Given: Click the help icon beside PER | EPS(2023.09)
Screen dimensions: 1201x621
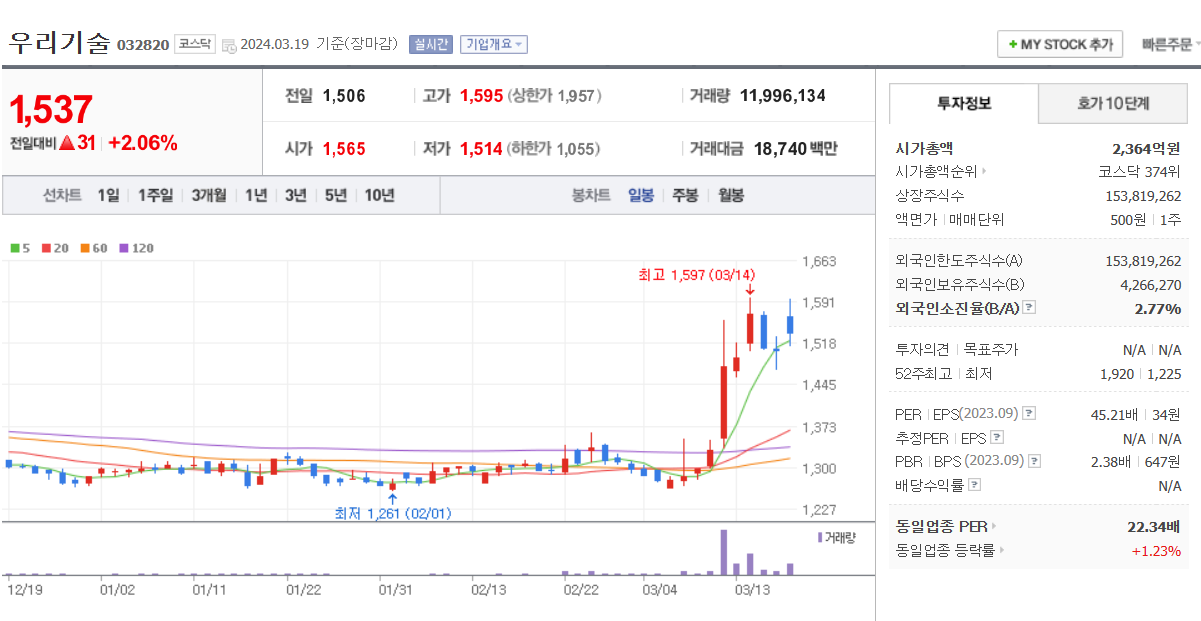Looking at the screenshot, I should pos(1029,413).
